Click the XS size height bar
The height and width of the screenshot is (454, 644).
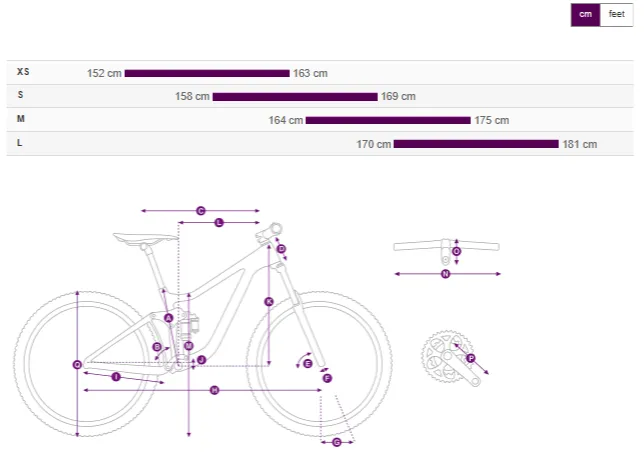click(x=207, y=74)
